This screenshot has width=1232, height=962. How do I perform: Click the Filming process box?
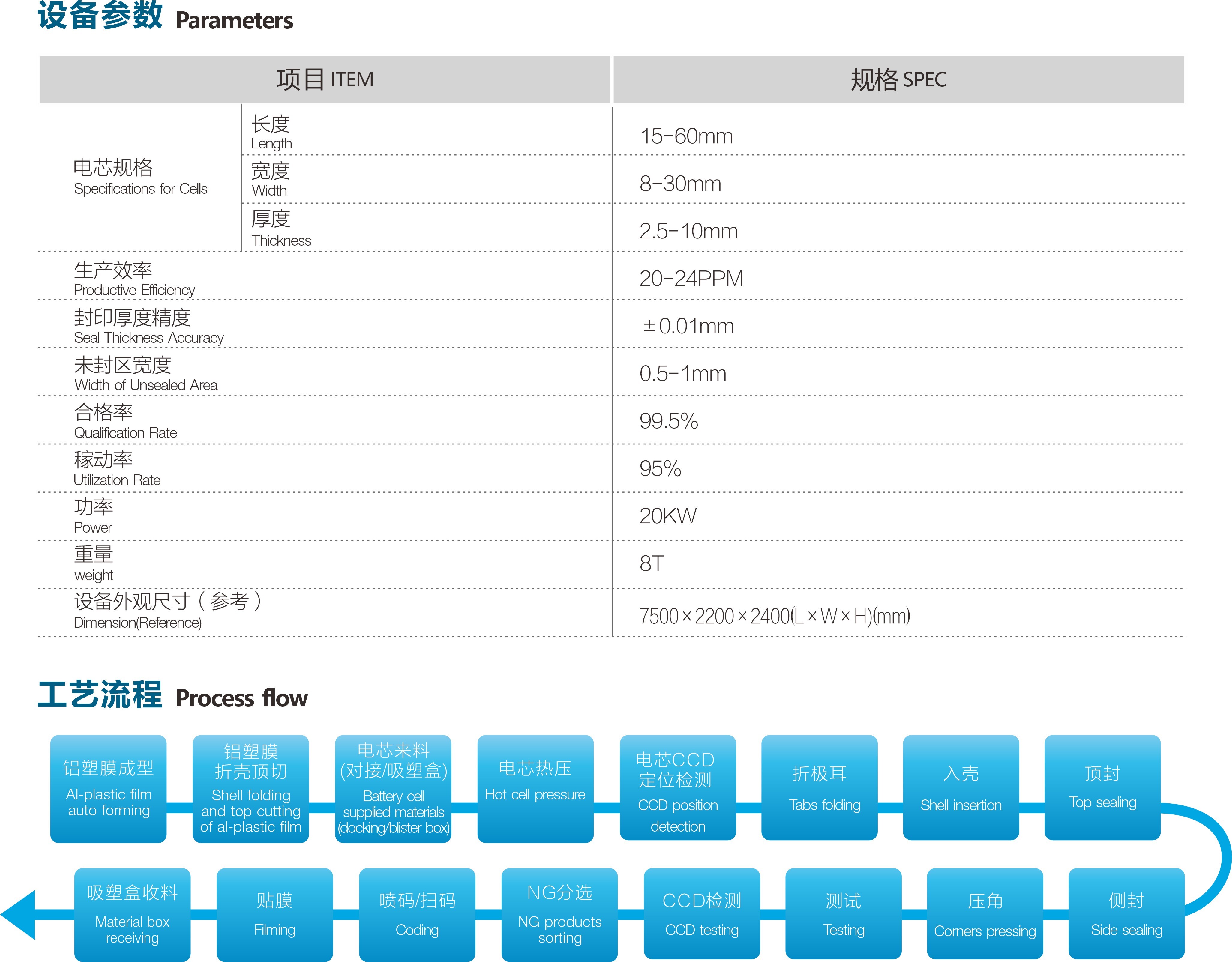(x=275, y=913)
